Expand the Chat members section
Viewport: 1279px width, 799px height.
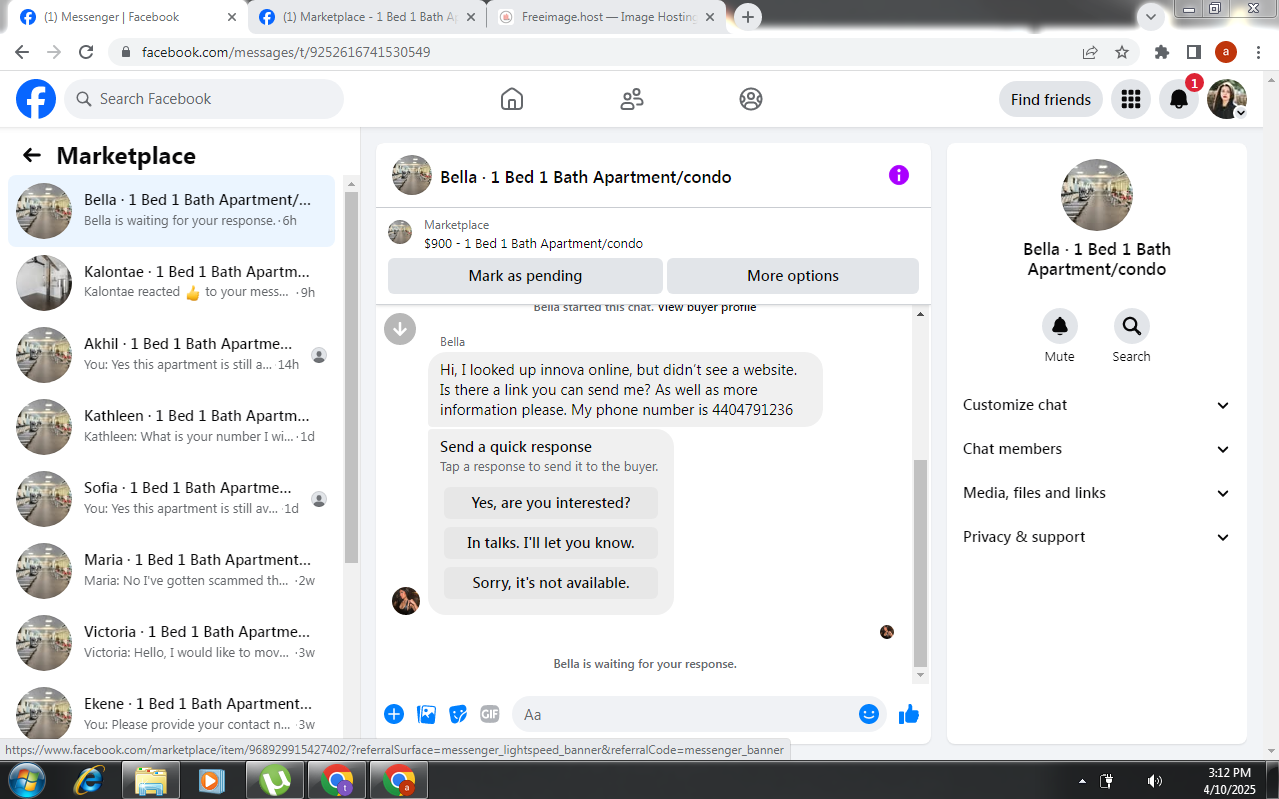1097,449
